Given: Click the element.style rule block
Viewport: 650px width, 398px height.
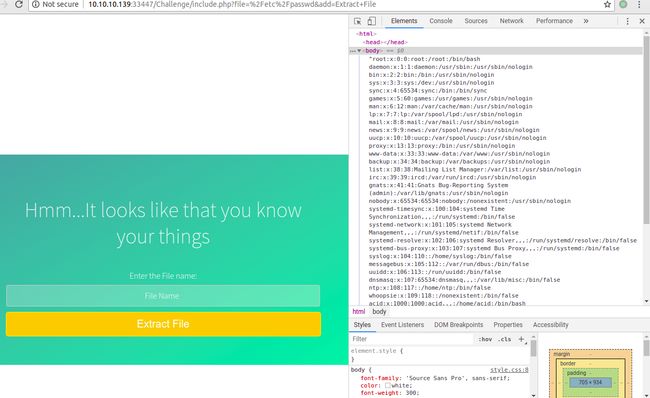Looking at the screenshot, I should (x=439, y=355).
